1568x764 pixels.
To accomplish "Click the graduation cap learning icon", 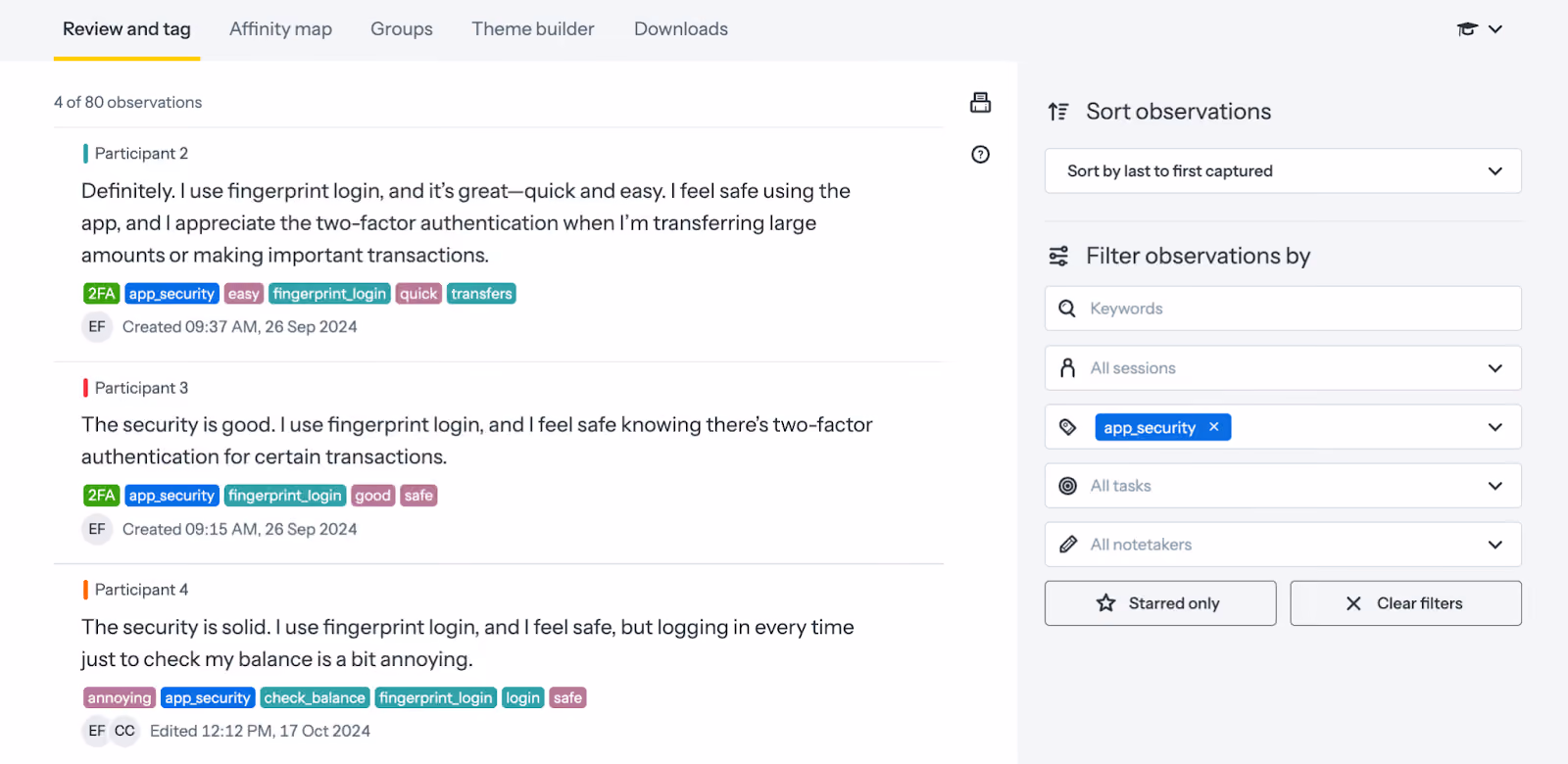I will tap(1467, 29).
